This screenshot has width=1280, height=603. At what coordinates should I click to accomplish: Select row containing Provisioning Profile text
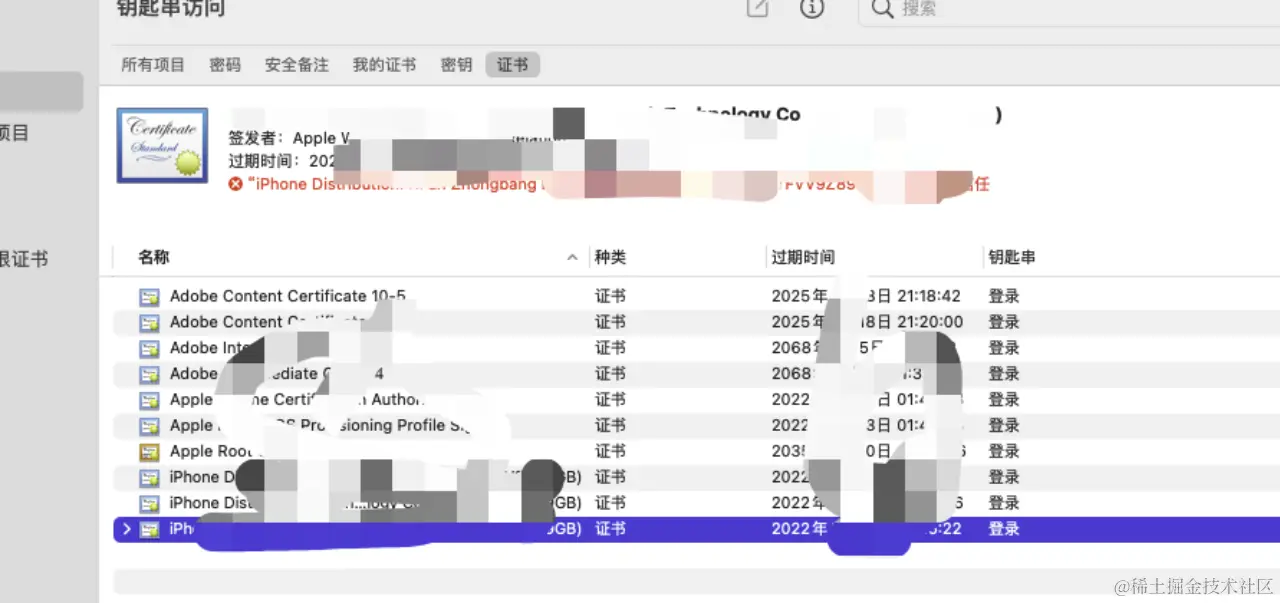[696, 426]
